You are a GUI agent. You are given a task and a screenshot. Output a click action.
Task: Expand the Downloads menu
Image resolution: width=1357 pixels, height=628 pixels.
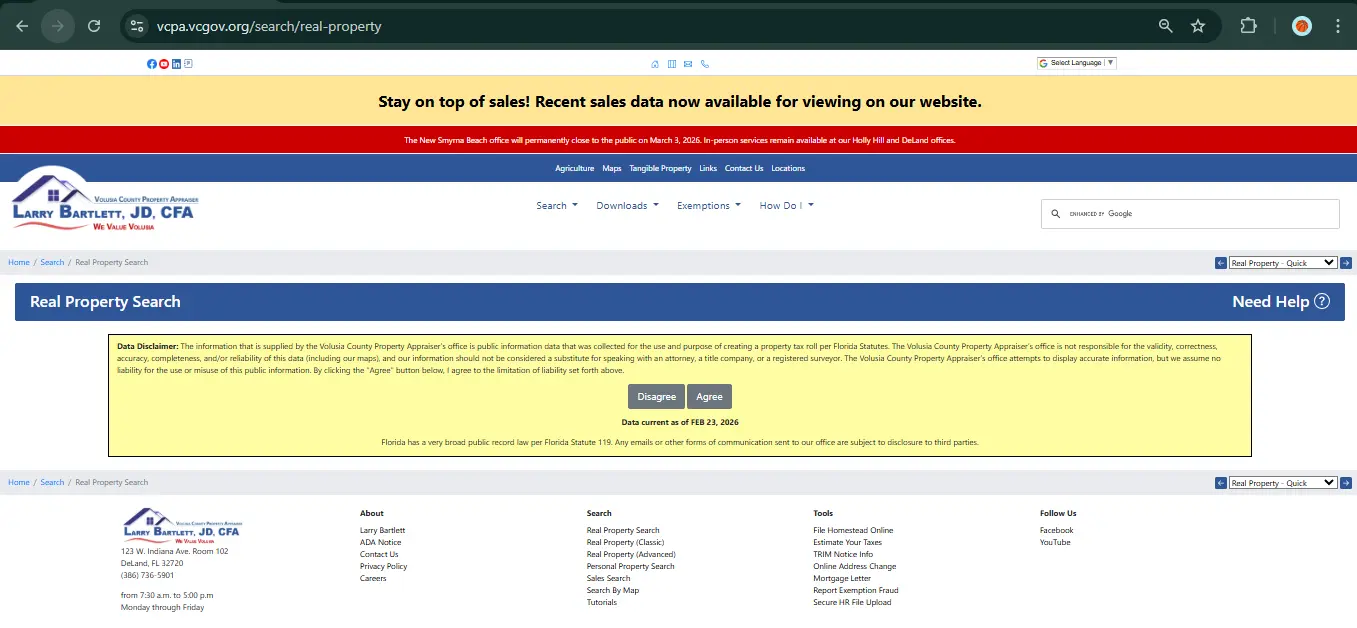click(x=627, y=206)
